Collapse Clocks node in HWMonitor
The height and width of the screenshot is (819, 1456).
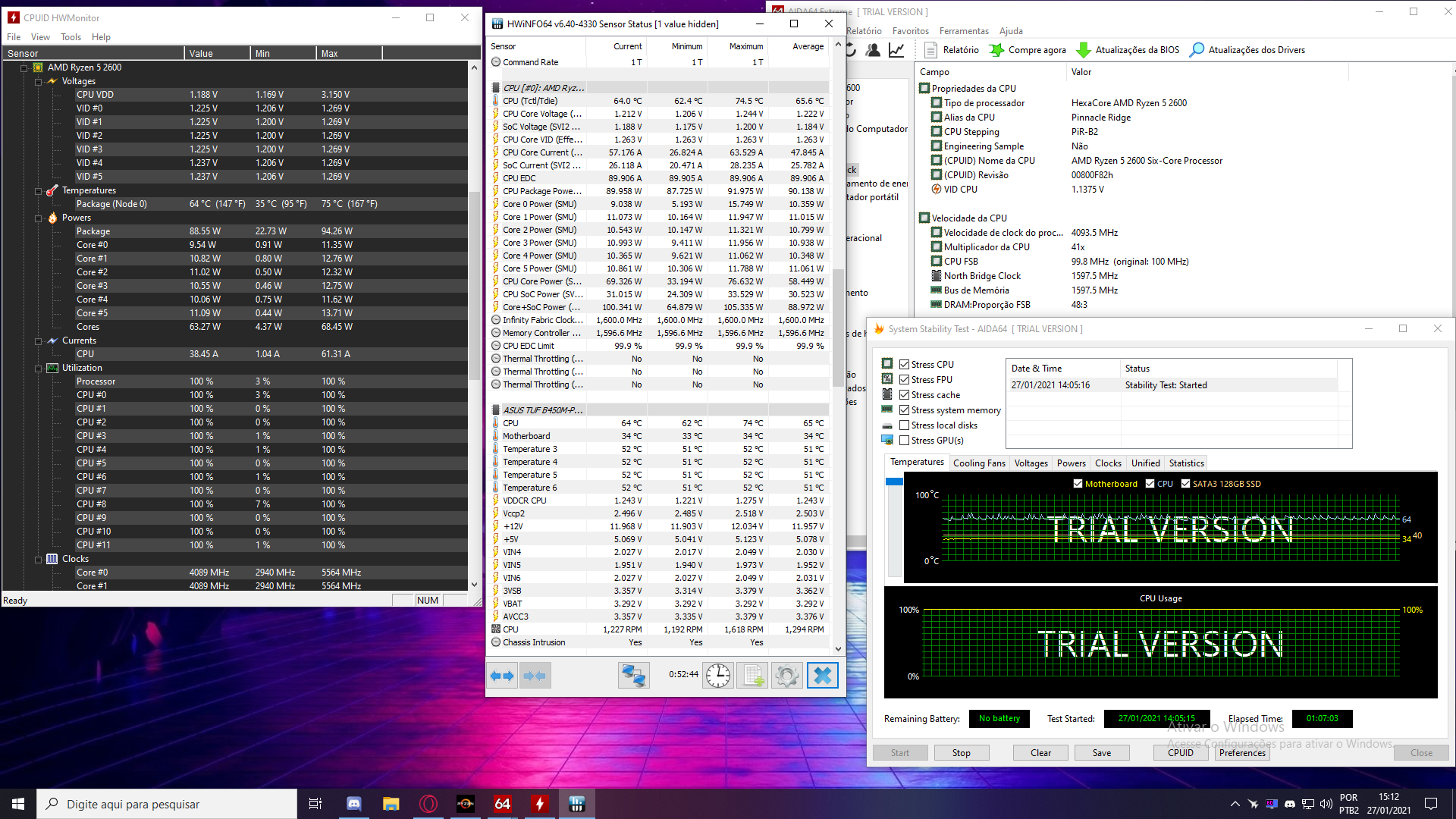[38, 560]
